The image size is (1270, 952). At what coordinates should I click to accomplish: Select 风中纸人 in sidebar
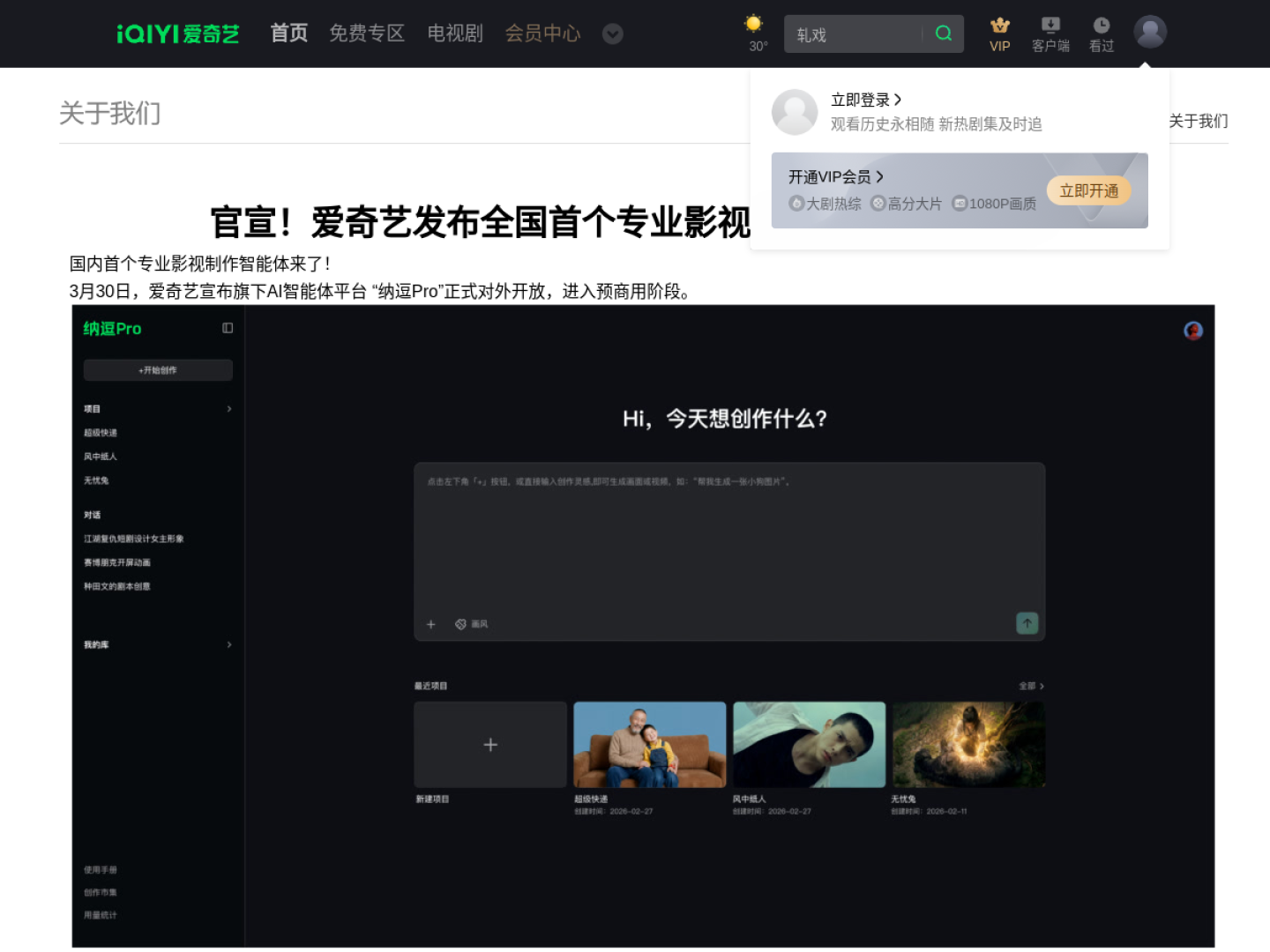[101, 457]
